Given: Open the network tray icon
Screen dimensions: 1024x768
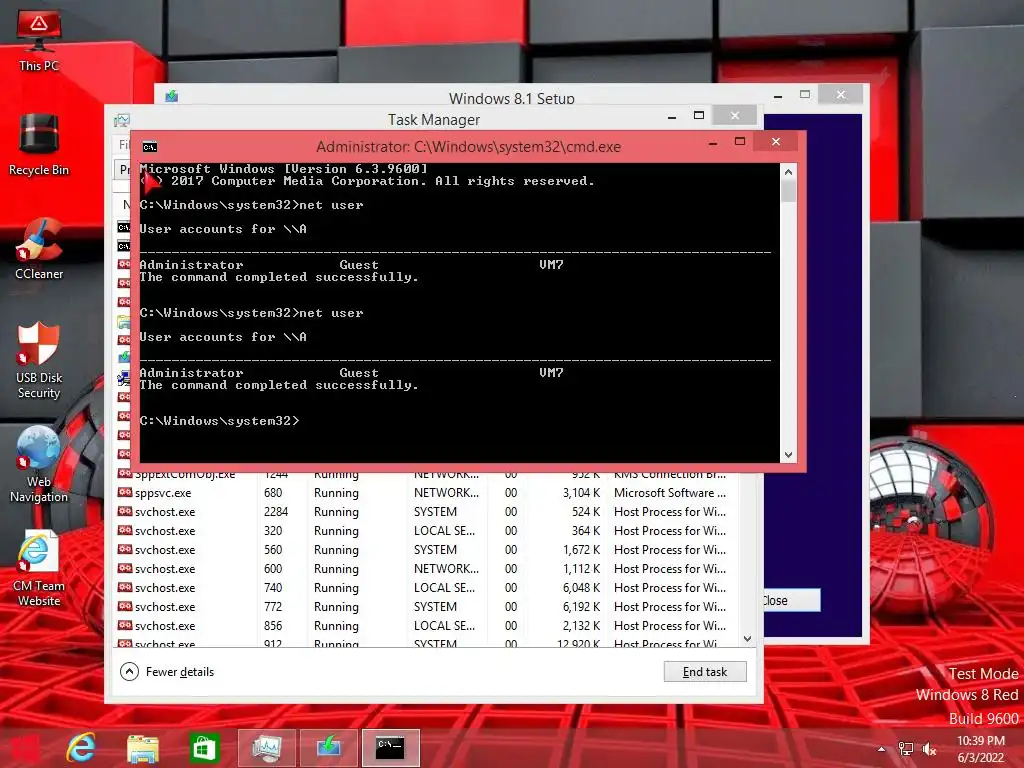Looking at the screenshot, I should pyautogui.click(x=906, y=749).
